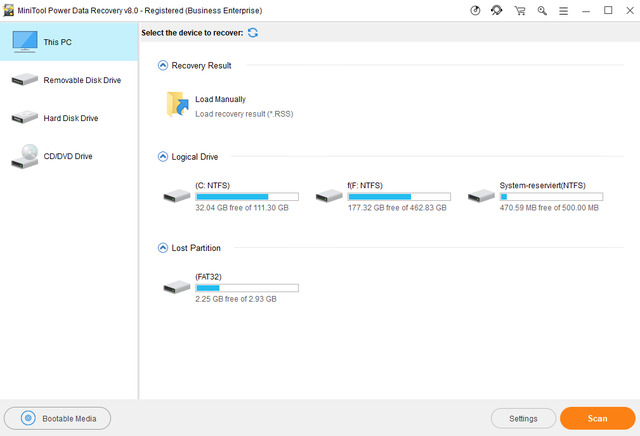This screenshot has width=640, height=436.
Task: Click 'Lost Partition' section heading
Action: [x=196, y=248]
